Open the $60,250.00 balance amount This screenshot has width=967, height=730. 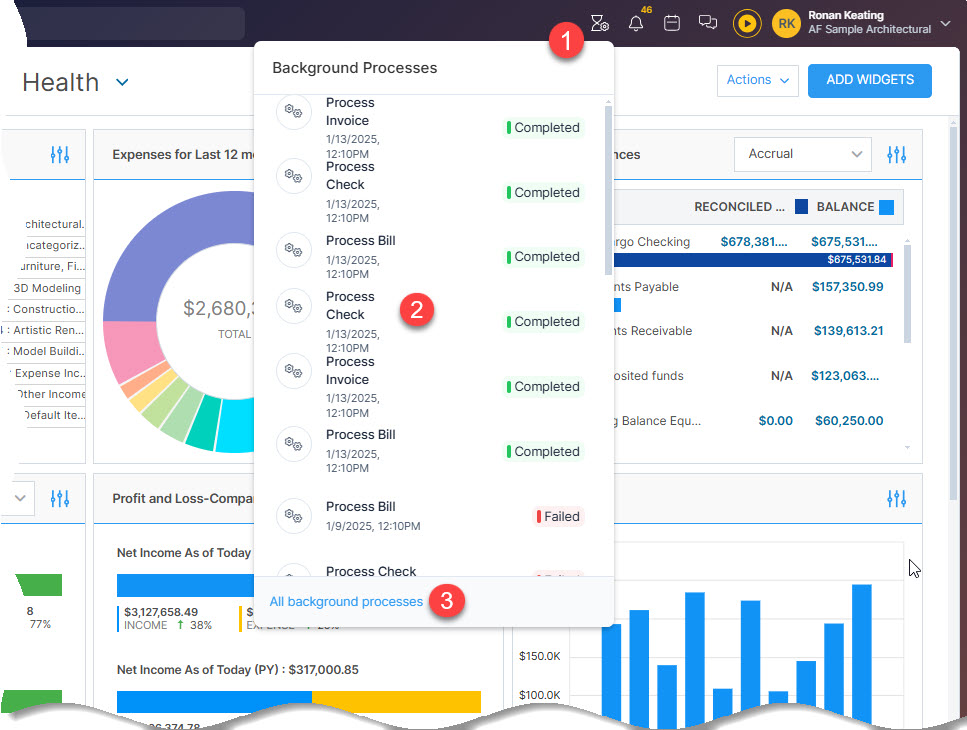point(849,420)
